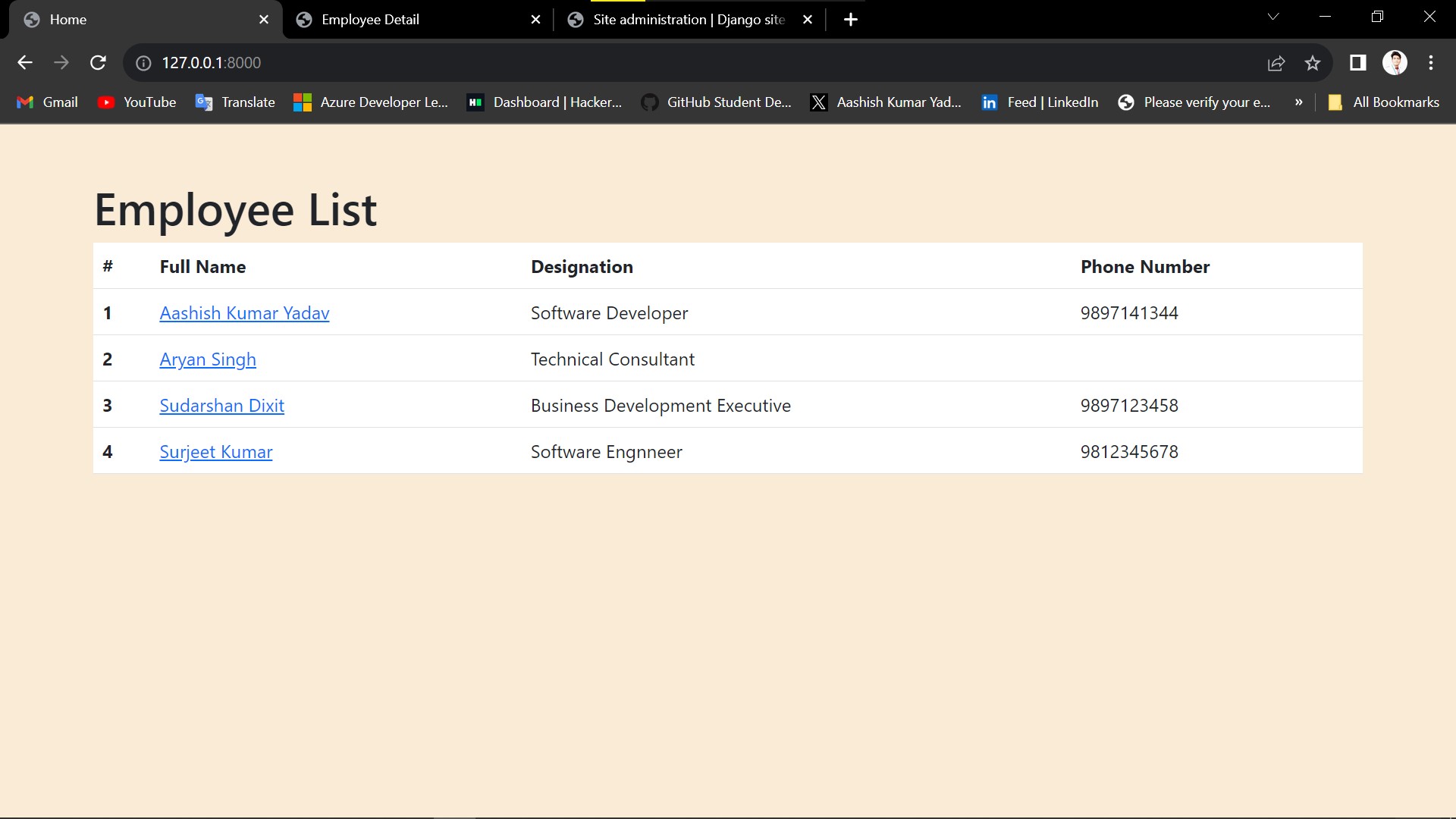Click the LinkedIn Feed bookmark icon
The width and height of the screenshot is (1456, 819).
(x=990, y=102)
